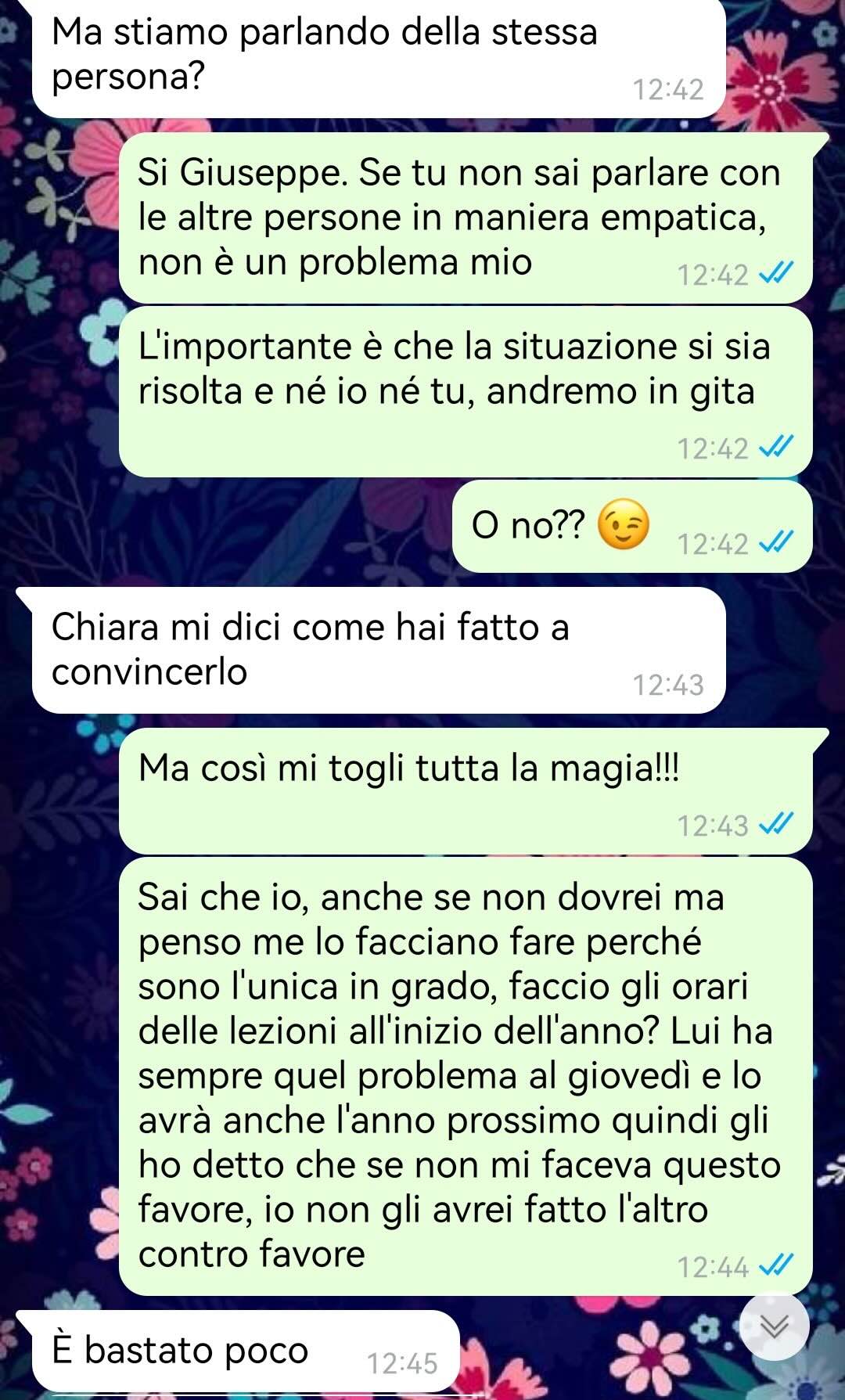Select the 'Si Giuseppe. Se tu non sai parlare' bubble
Viewport: 845px width, 1400px height.
[x=466, y=218]
